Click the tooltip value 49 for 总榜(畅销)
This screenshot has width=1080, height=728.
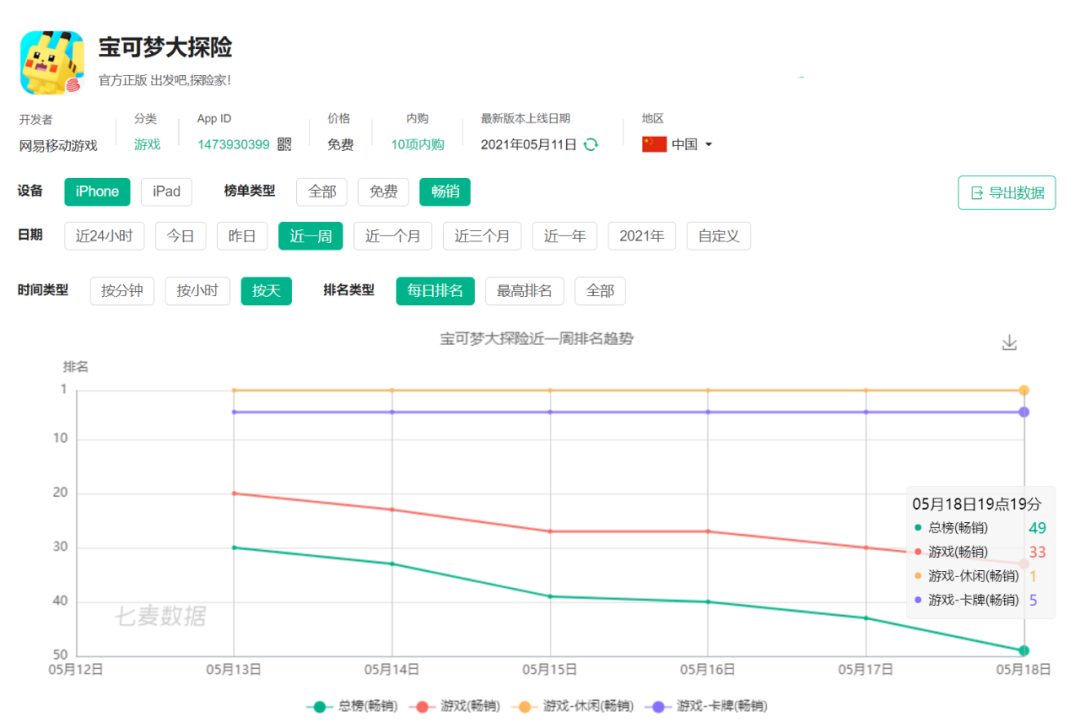pos(1037,528)
